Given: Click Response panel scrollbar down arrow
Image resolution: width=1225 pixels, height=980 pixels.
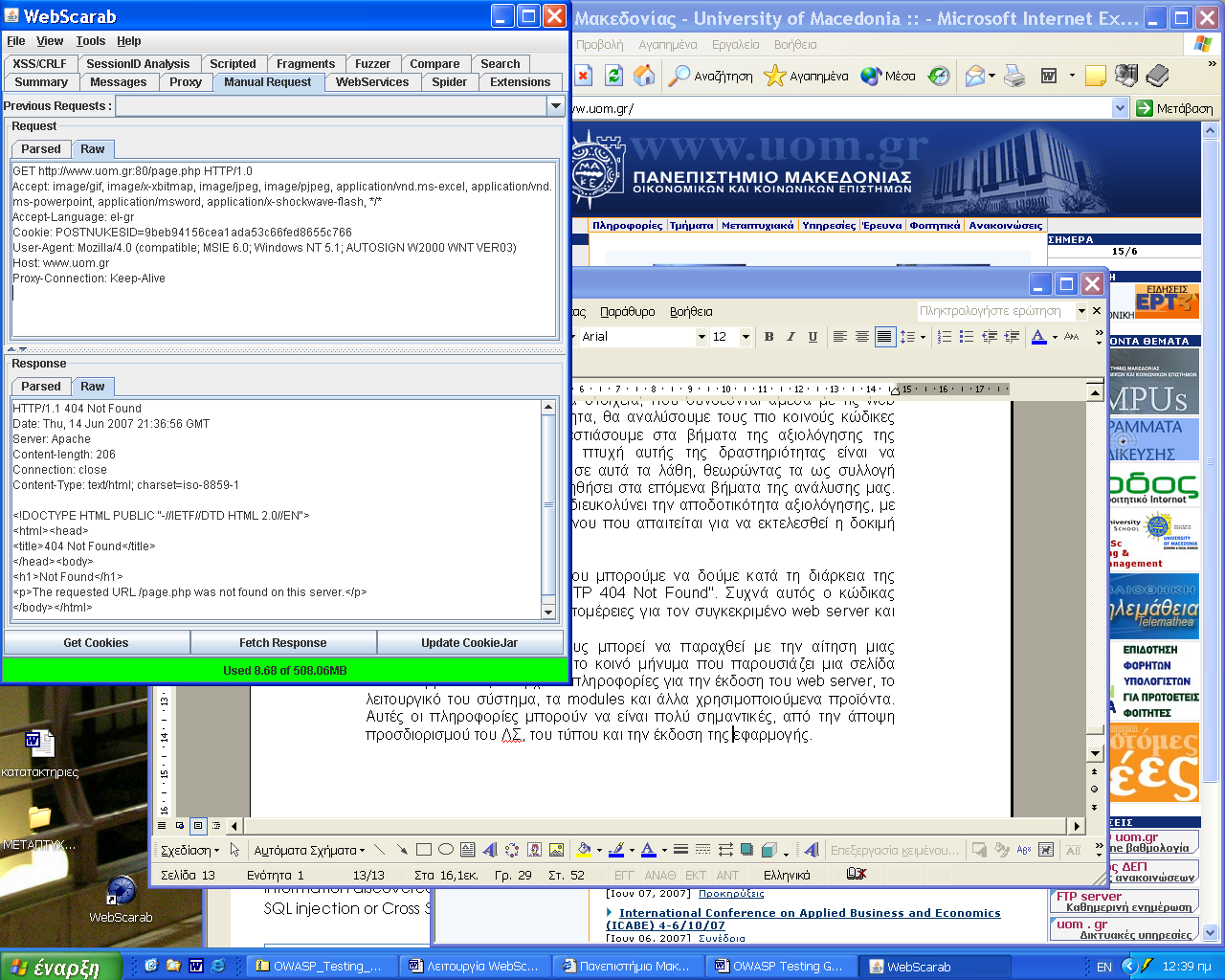Looking at the screenshot, I should (x=548, y=612).
